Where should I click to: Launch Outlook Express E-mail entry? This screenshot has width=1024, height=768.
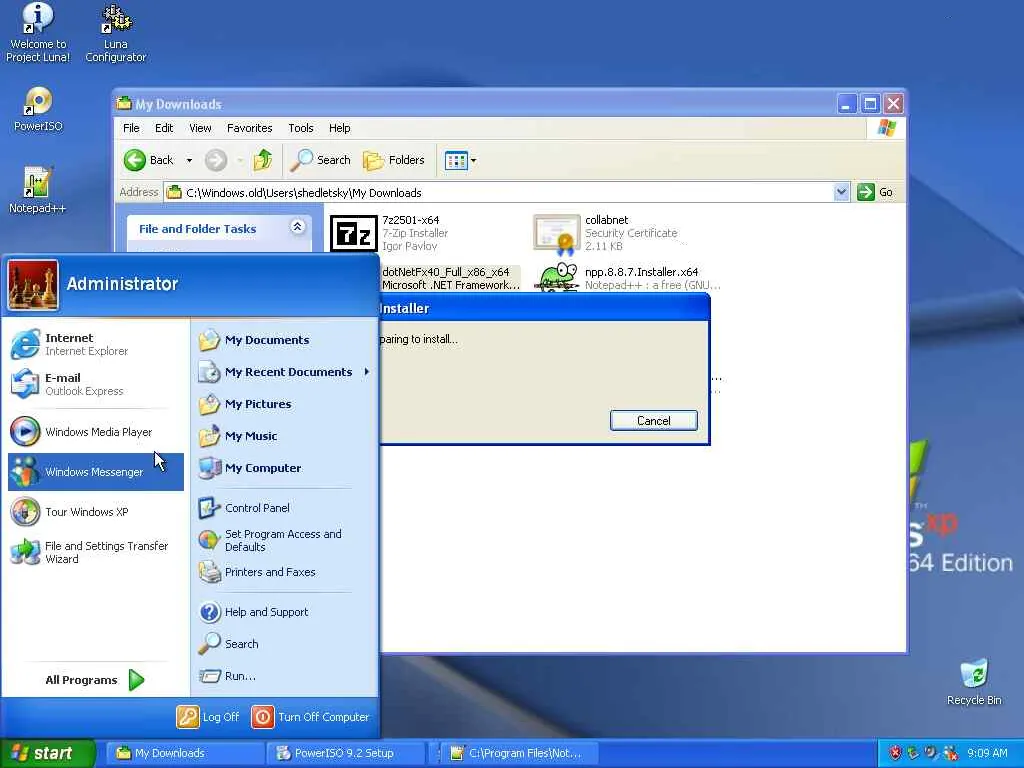(x=96, y=384)
